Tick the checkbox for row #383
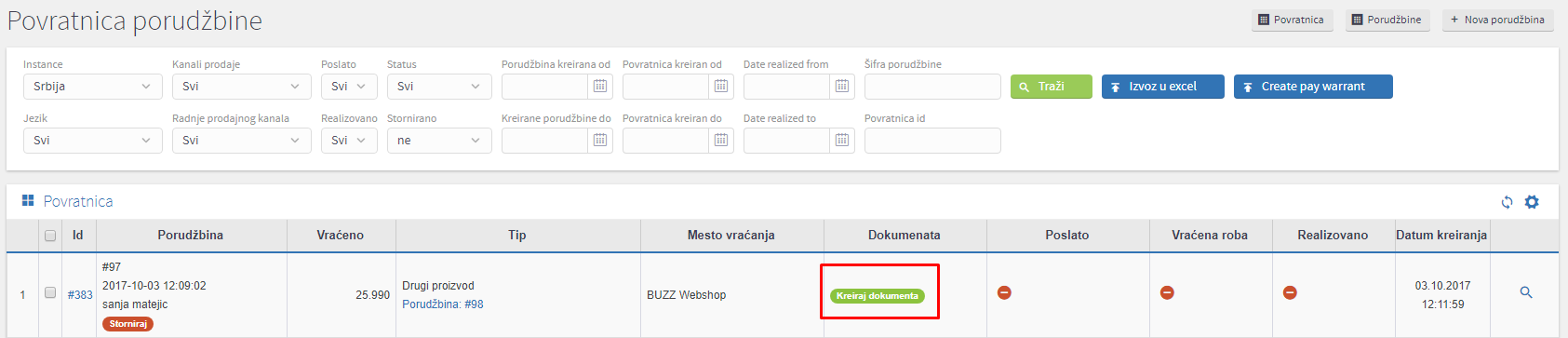 (x=50, y=292)
